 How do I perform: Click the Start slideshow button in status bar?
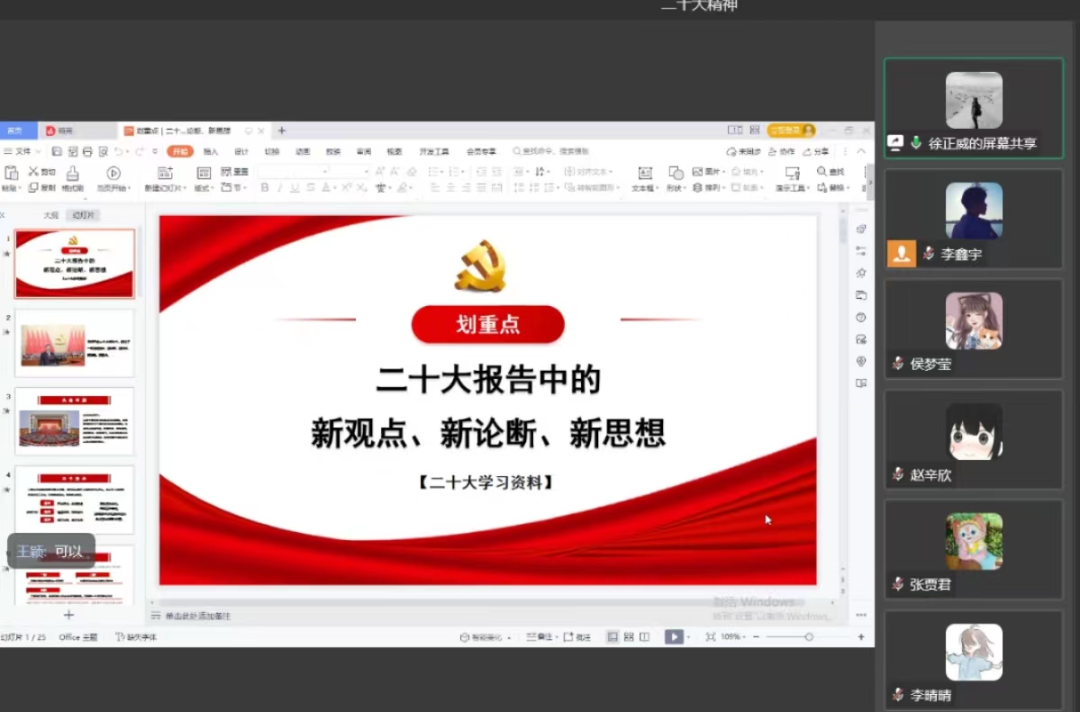click(x=674, y=637)
